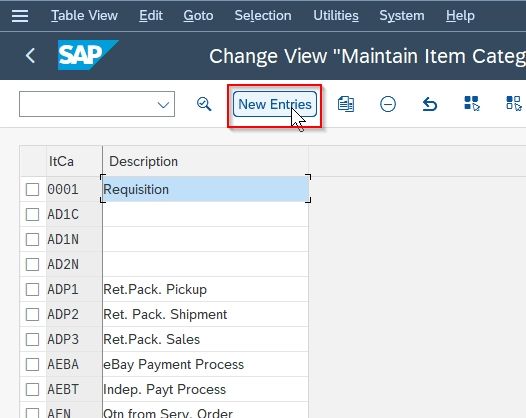Click the Select All icon
Image resolution: width=526 pixels, height=418 pixels.
coord(472,103)
